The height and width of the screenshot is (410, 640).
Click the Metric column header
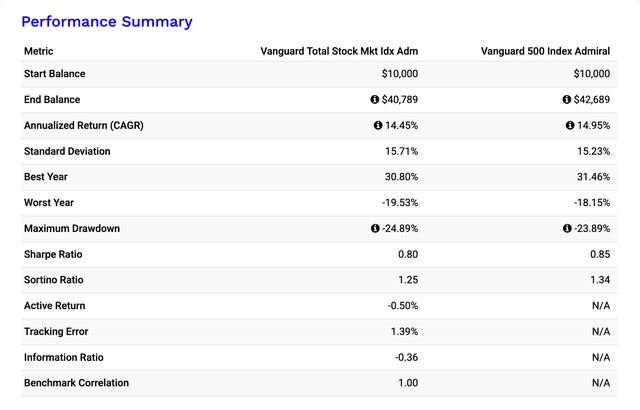(x=39, y=51)
